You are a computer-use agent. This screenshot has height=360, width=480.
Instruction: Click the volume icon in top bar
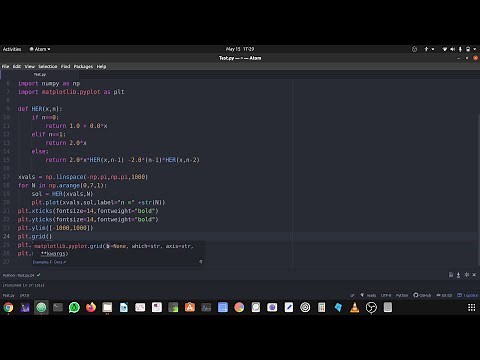tap(452, 49)
